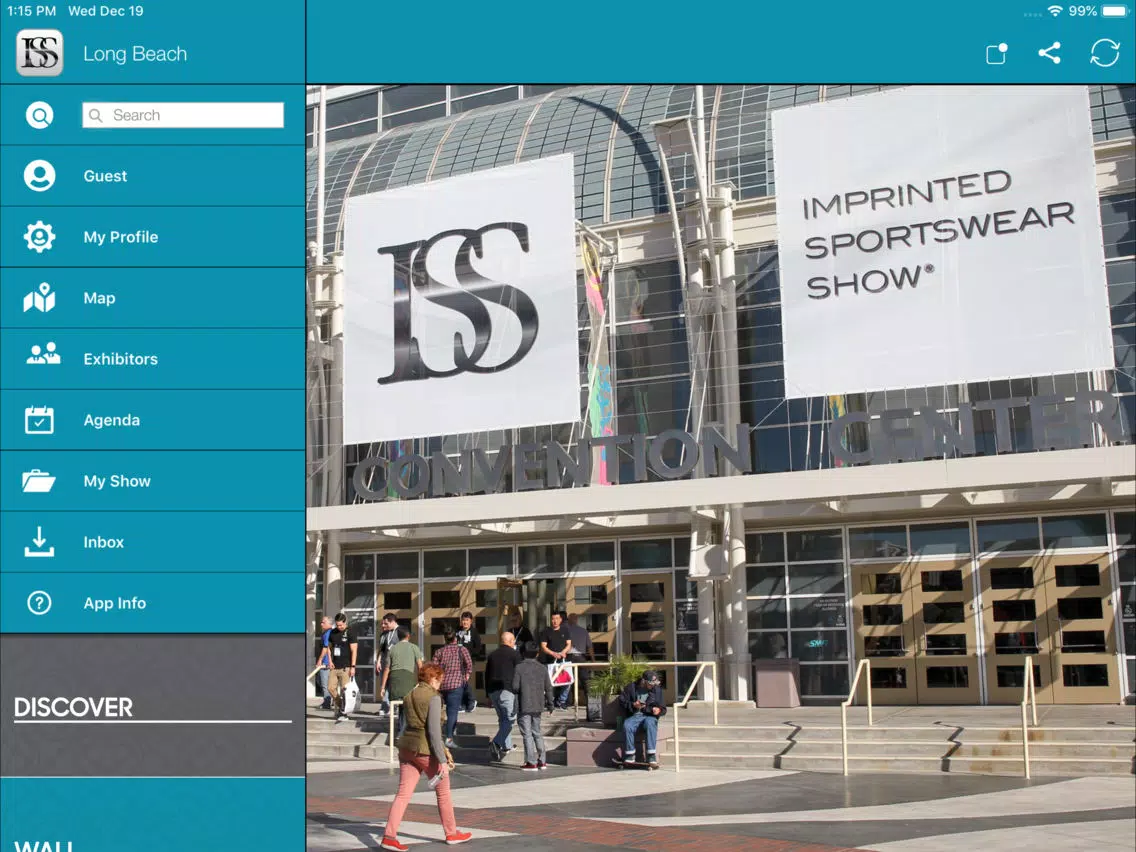
Task: Click the My Profile gear icon
Action: pyautogui.click(x=39, y=237)
